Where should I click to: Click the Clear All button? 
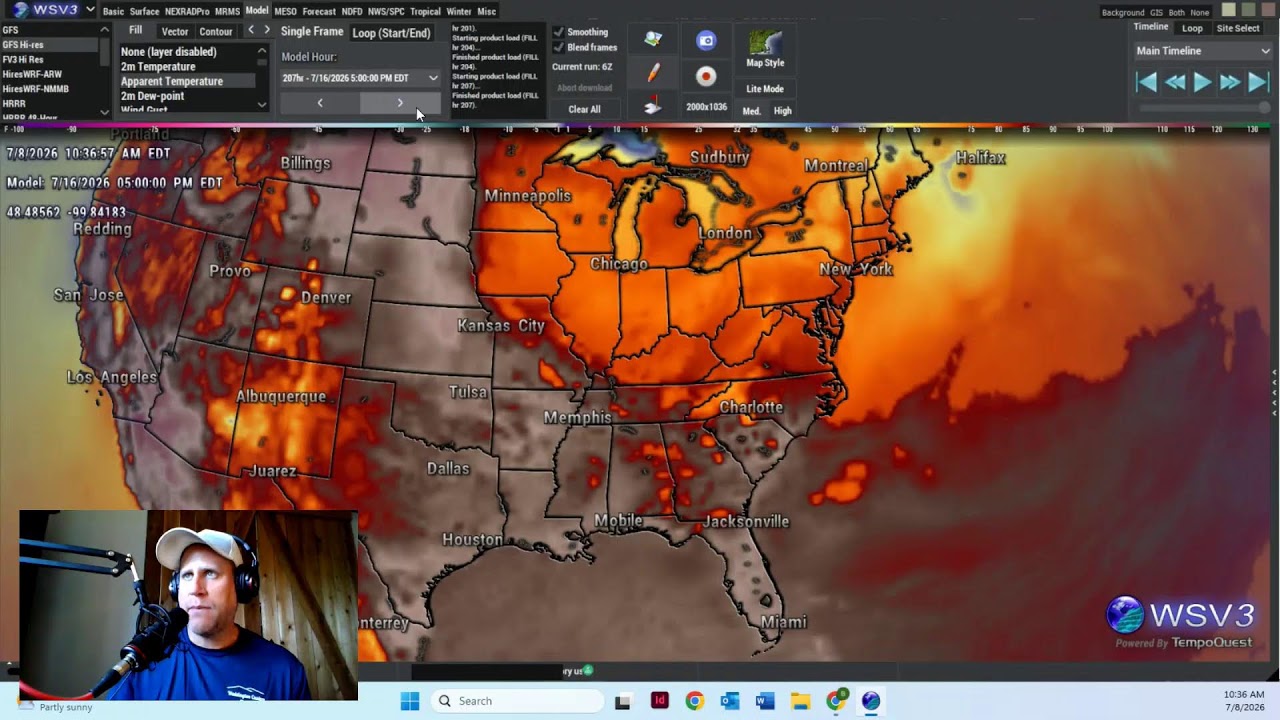coord(584,109)
